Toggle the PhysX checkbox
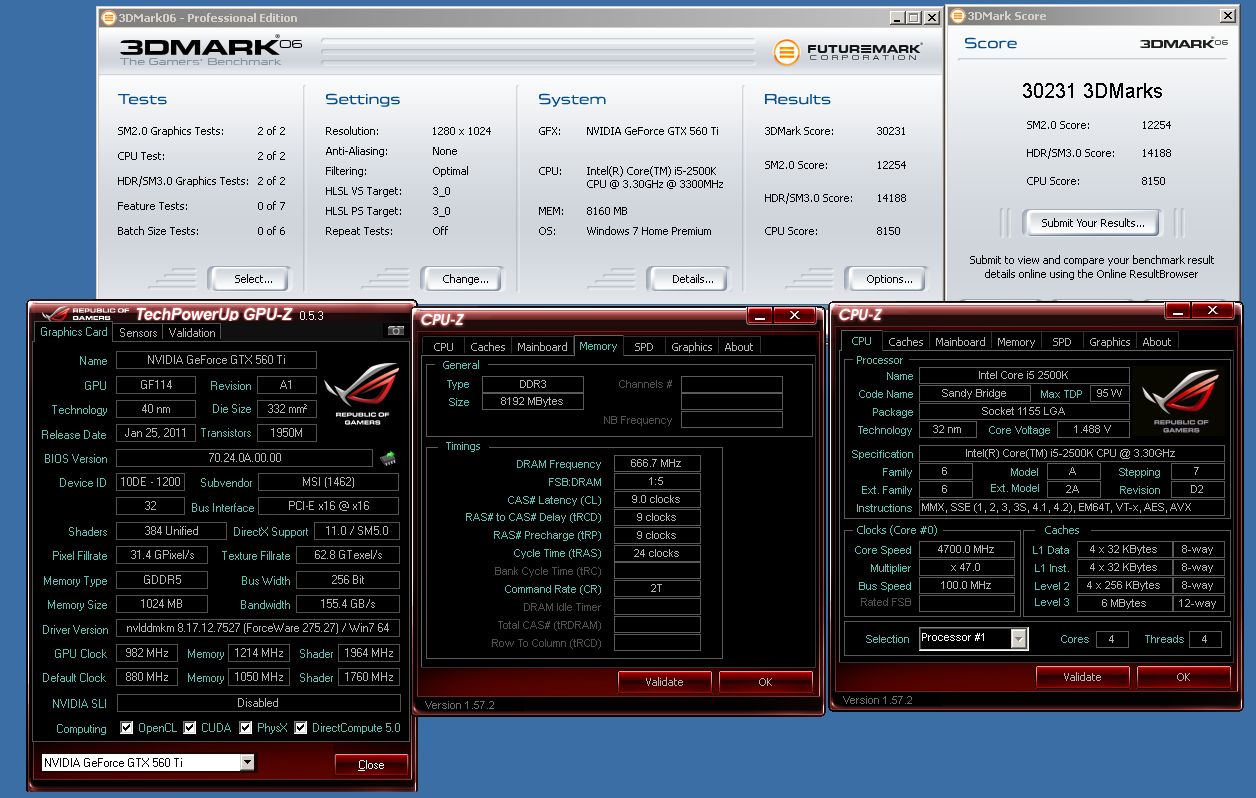This screenshot has width=1256, height=798. [246, 728]
